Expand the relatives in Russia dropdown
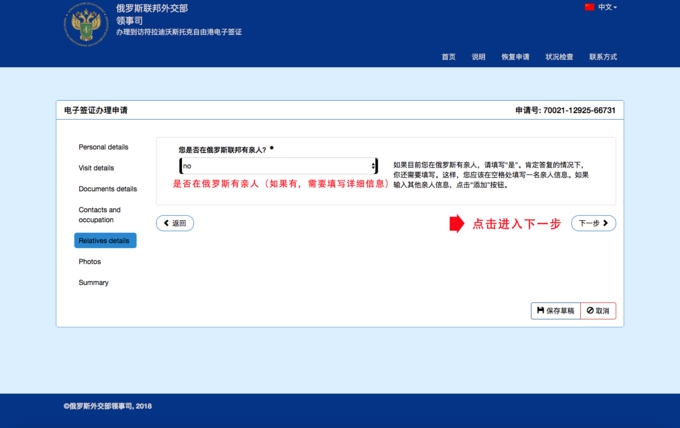The height and width of the screenshot is (428, 680). pyautogui.click(x=278, y=166)
